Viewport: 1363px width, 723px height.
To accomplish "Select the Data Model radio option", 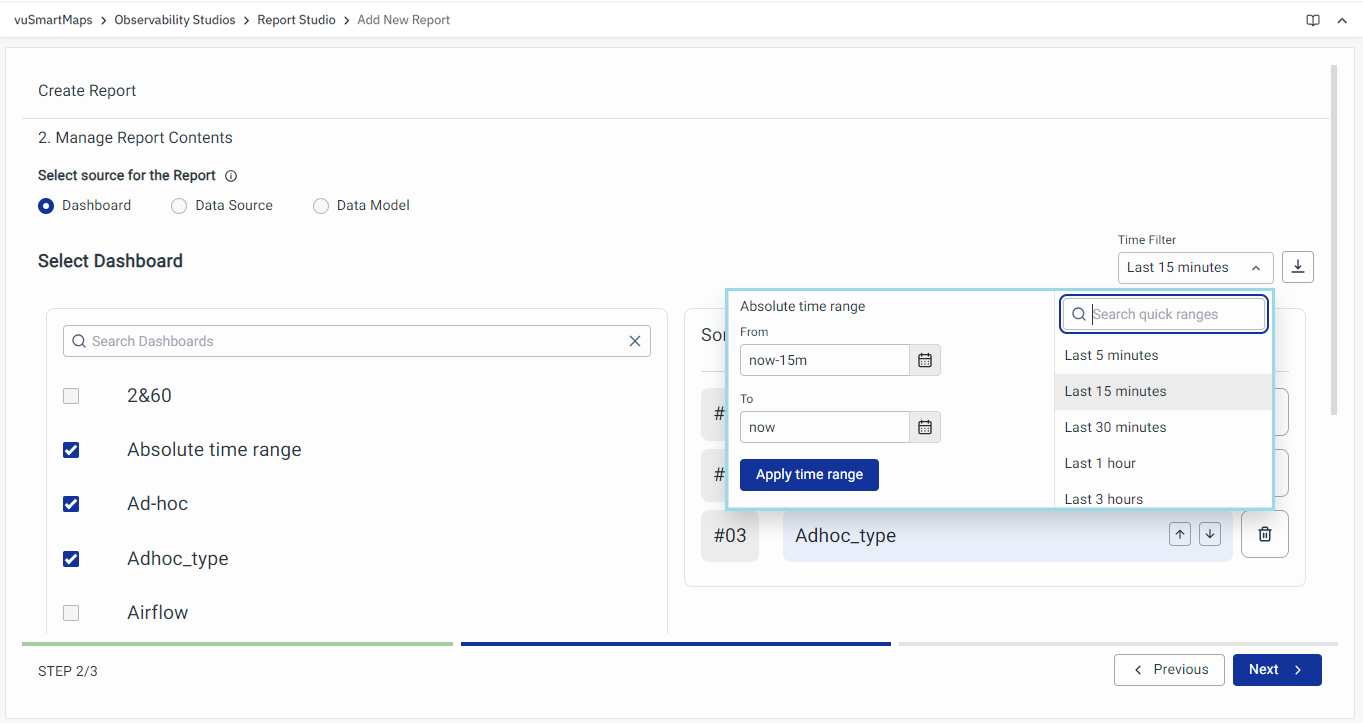I will point(321,206).
